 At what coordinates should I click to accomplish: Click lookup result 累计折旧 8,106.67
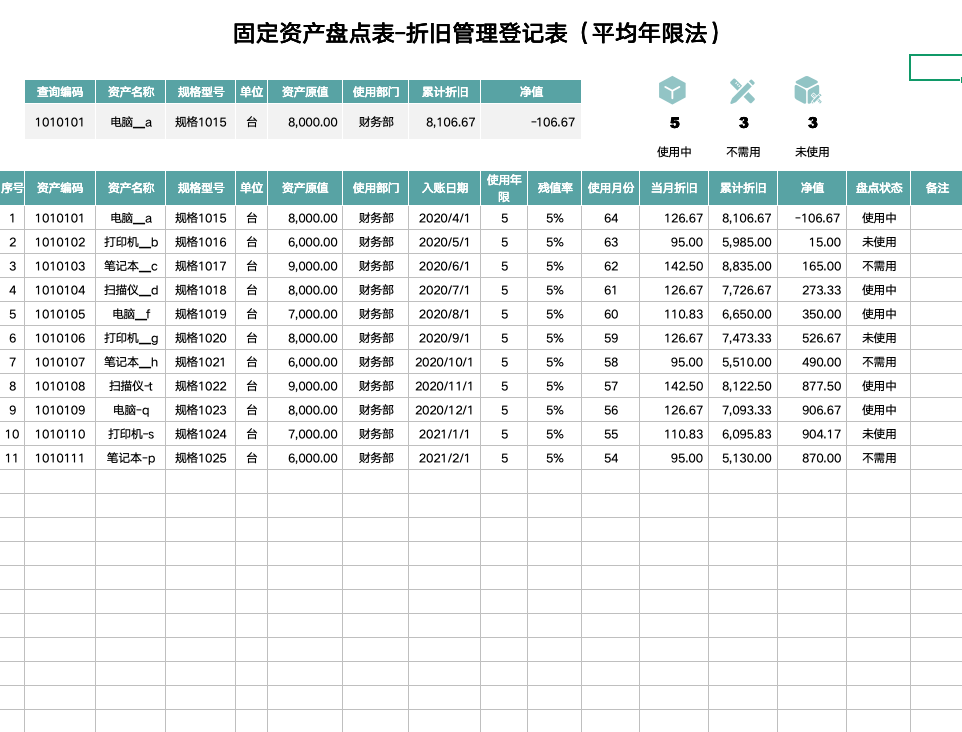tap(444, 122)
